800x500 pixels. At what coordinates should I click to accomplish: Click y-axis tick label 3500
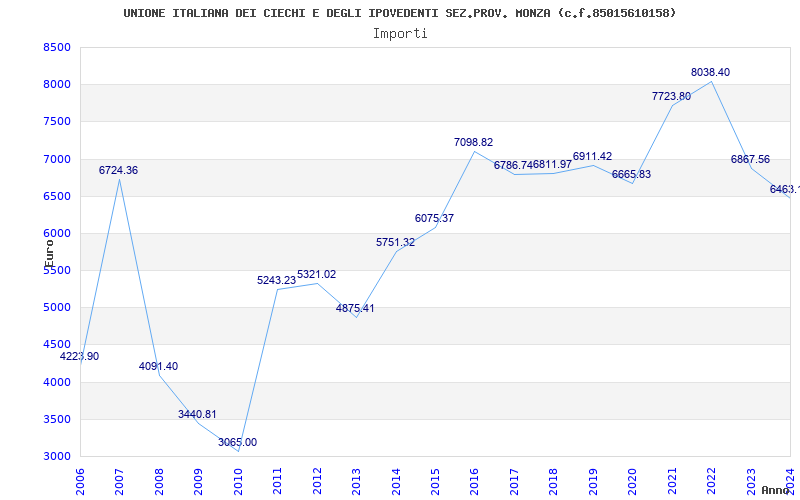pos(57,419)
